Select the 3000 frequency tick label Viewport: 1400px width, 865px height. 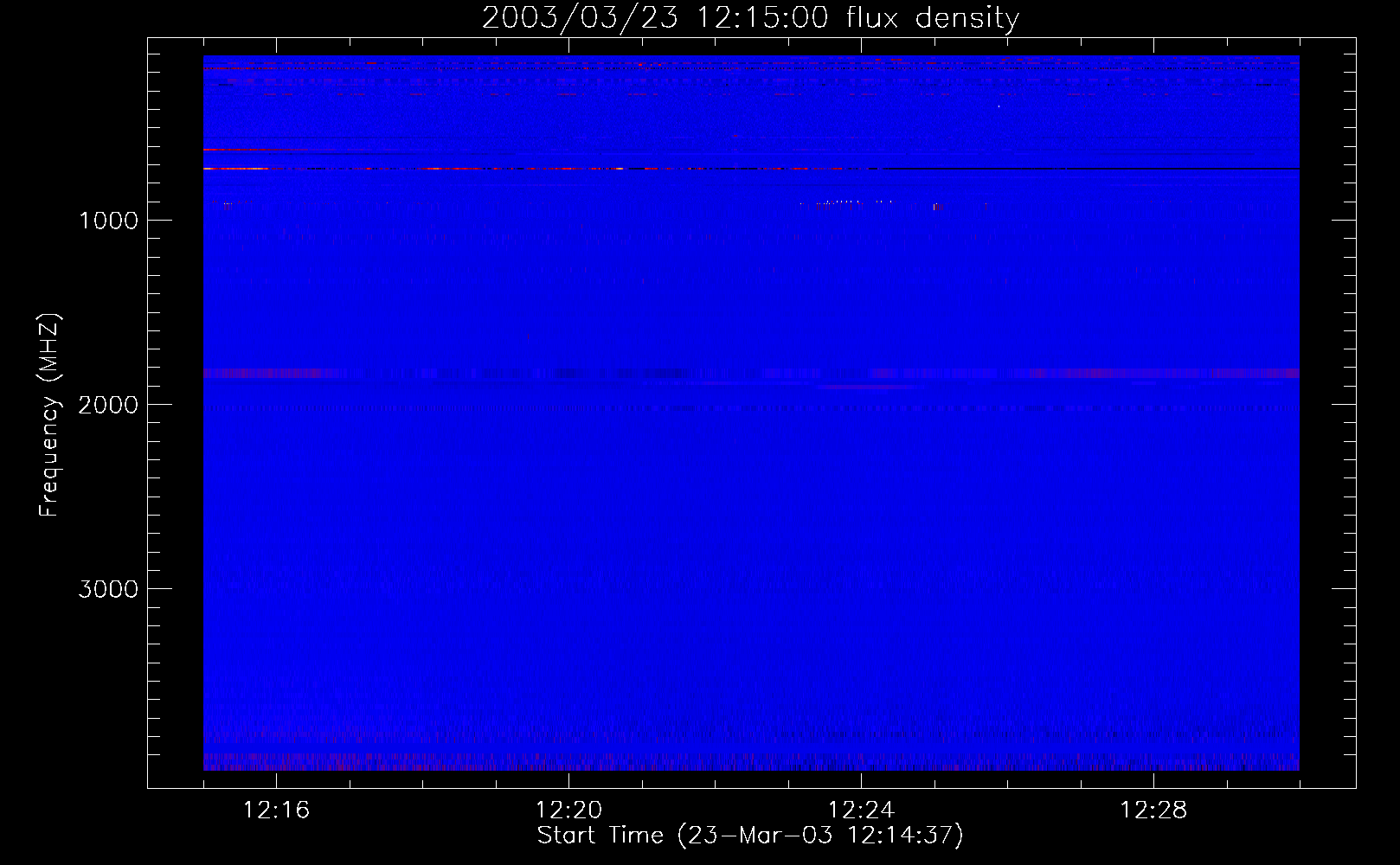(108, 589)
